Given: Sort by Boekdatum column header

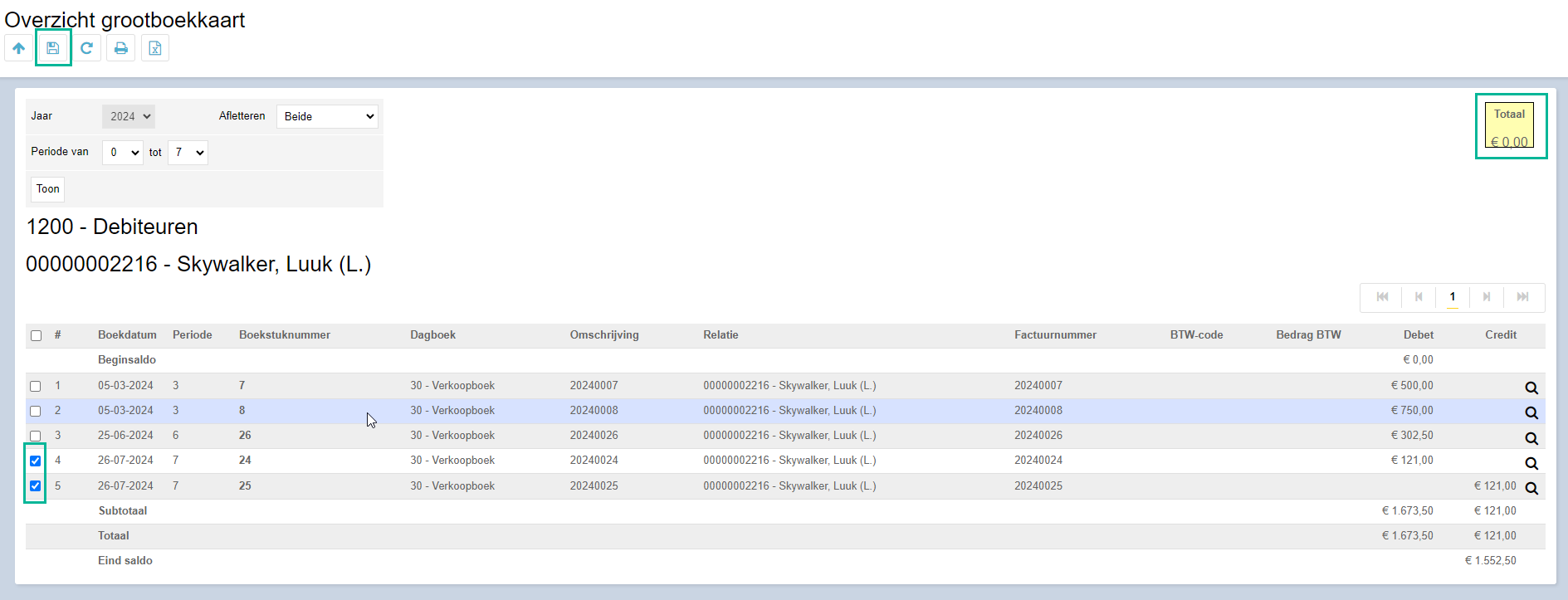Looking at the screenshot, I should tap(127, 335).
